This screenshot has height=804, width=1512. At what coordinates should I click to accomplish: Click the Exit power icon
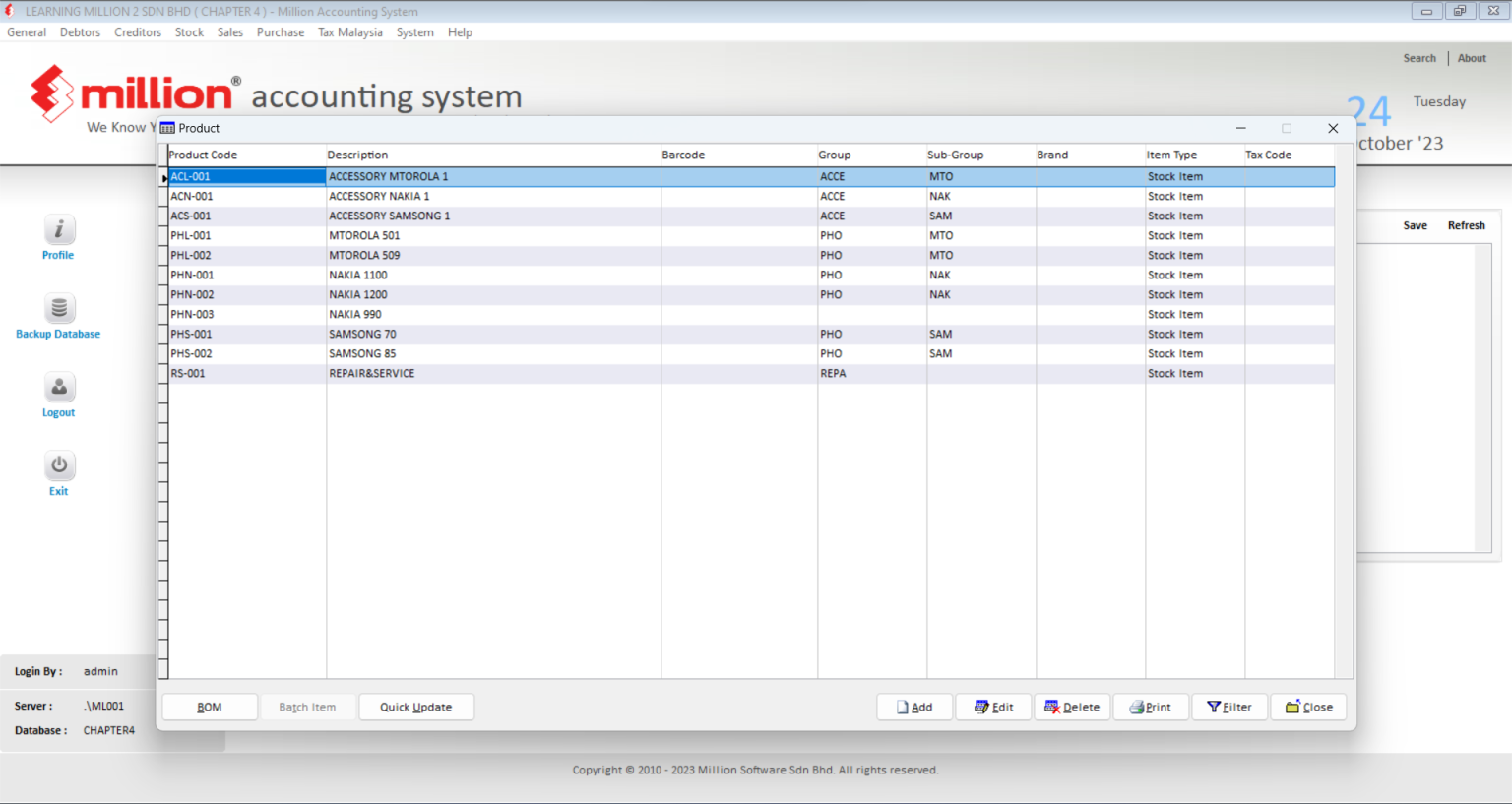point(59,465)
